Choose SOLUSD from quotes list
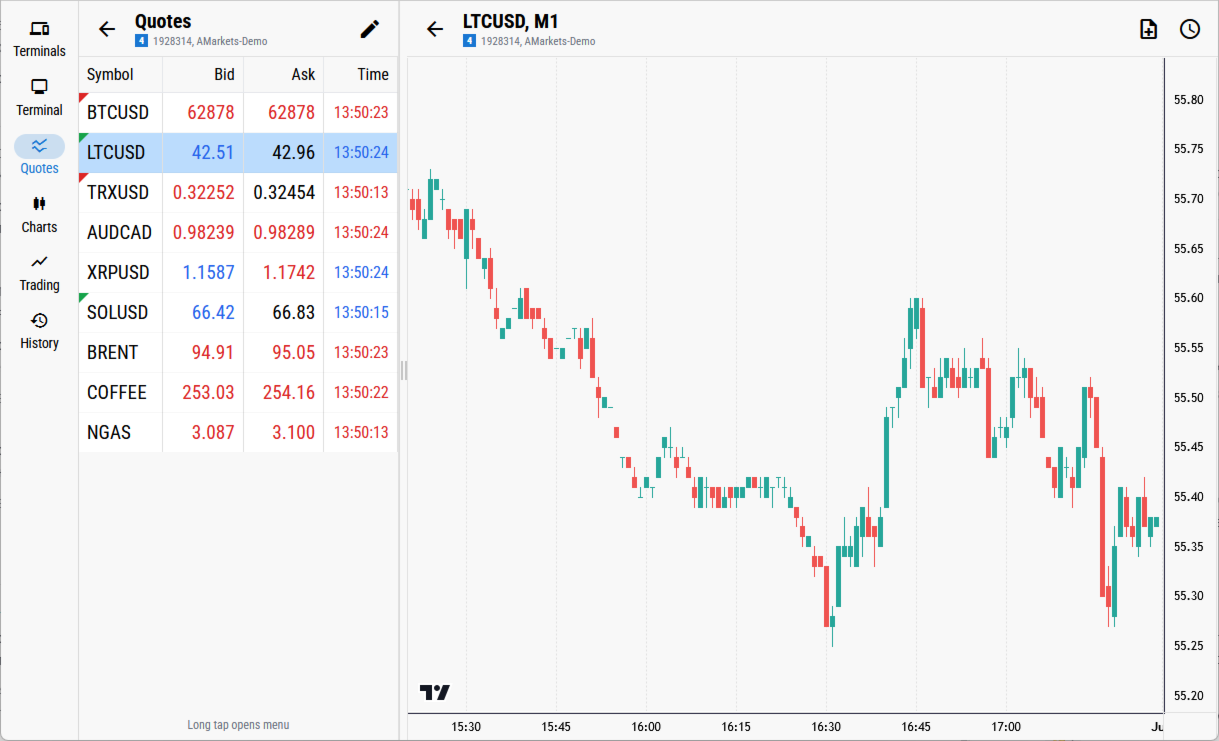This screenshot has height=741, width=1219. [x=238, y=313]
